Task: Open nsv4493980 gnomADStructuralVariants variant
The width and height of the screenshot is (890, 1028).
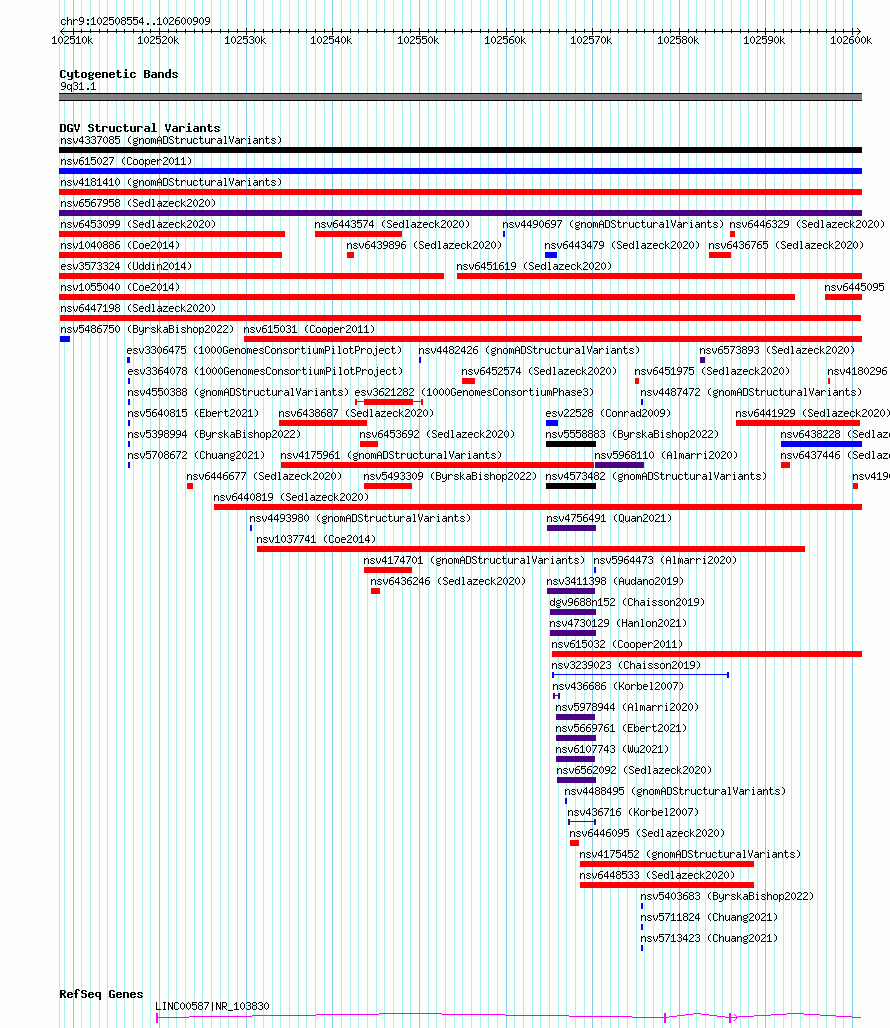Action: click(x=360, y=518)
